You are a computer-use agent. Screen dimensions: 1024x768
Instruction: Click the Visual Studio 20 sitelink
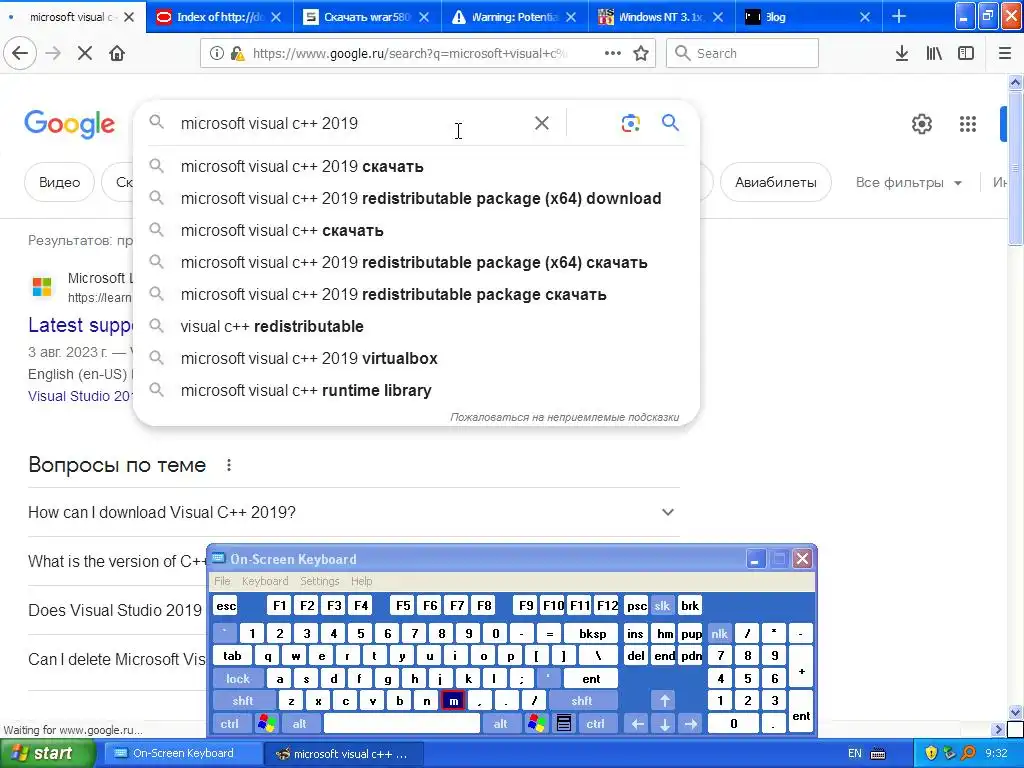point(80,396)
